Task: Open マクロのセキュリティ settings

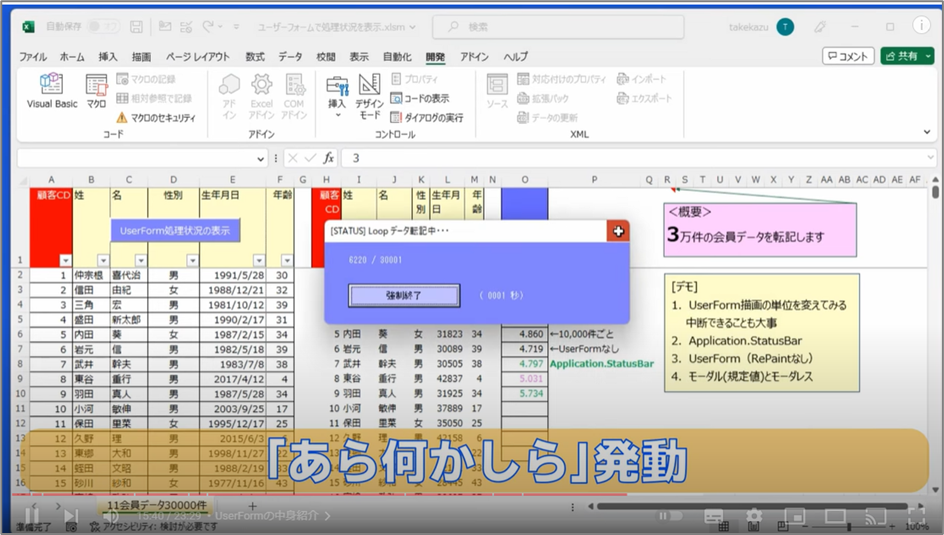Action: (156, 117)
